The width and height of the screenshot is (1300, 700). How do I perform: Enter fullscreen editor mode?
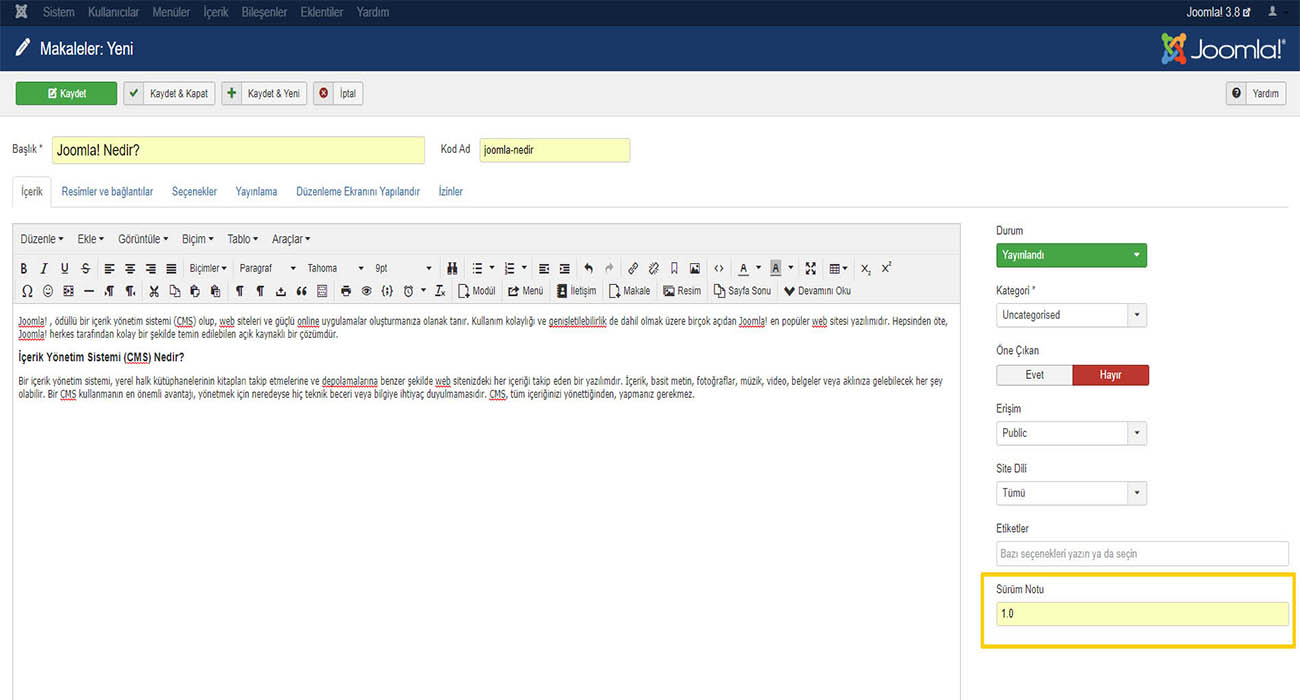tap(811, 268)
